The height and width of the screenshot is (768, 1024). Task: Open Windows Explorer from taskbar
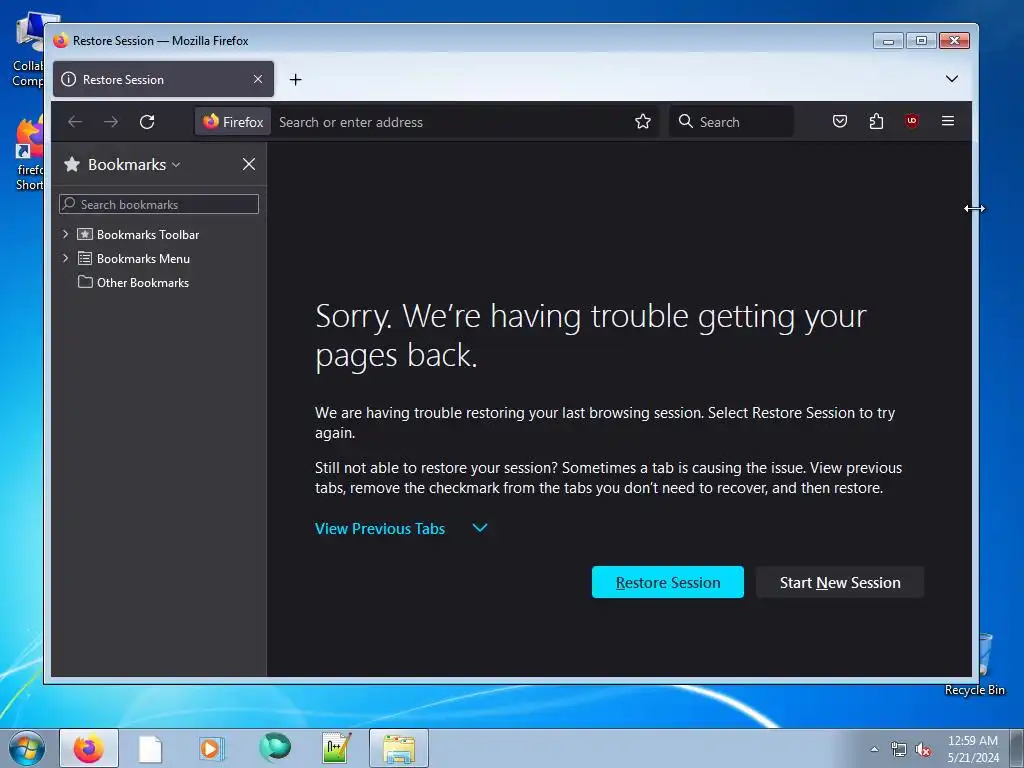[x=399, y=748]
